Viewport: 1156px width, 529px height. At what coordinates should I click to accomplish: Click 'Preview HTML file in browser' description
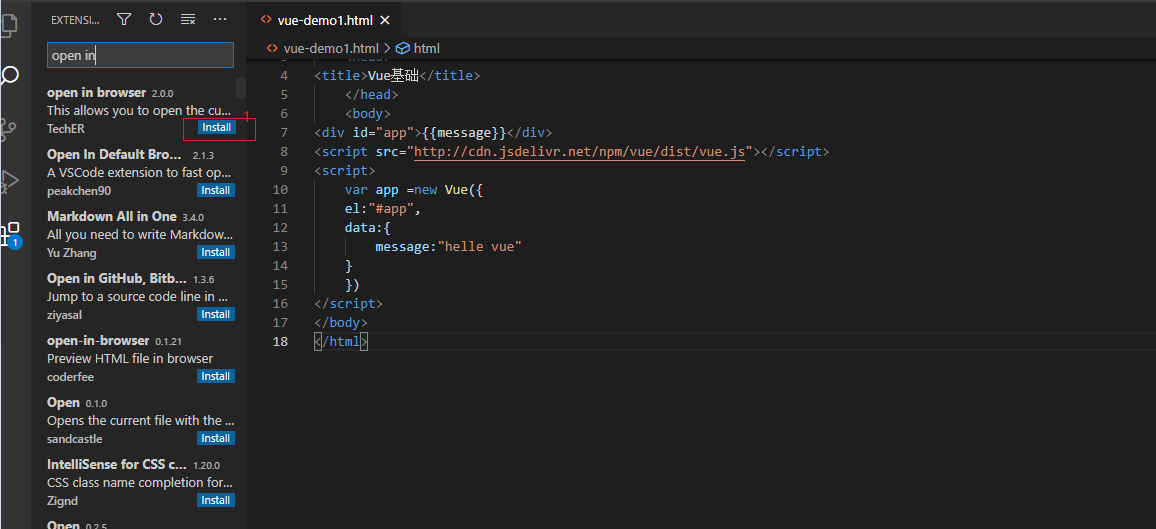click(x=130, y=359)
